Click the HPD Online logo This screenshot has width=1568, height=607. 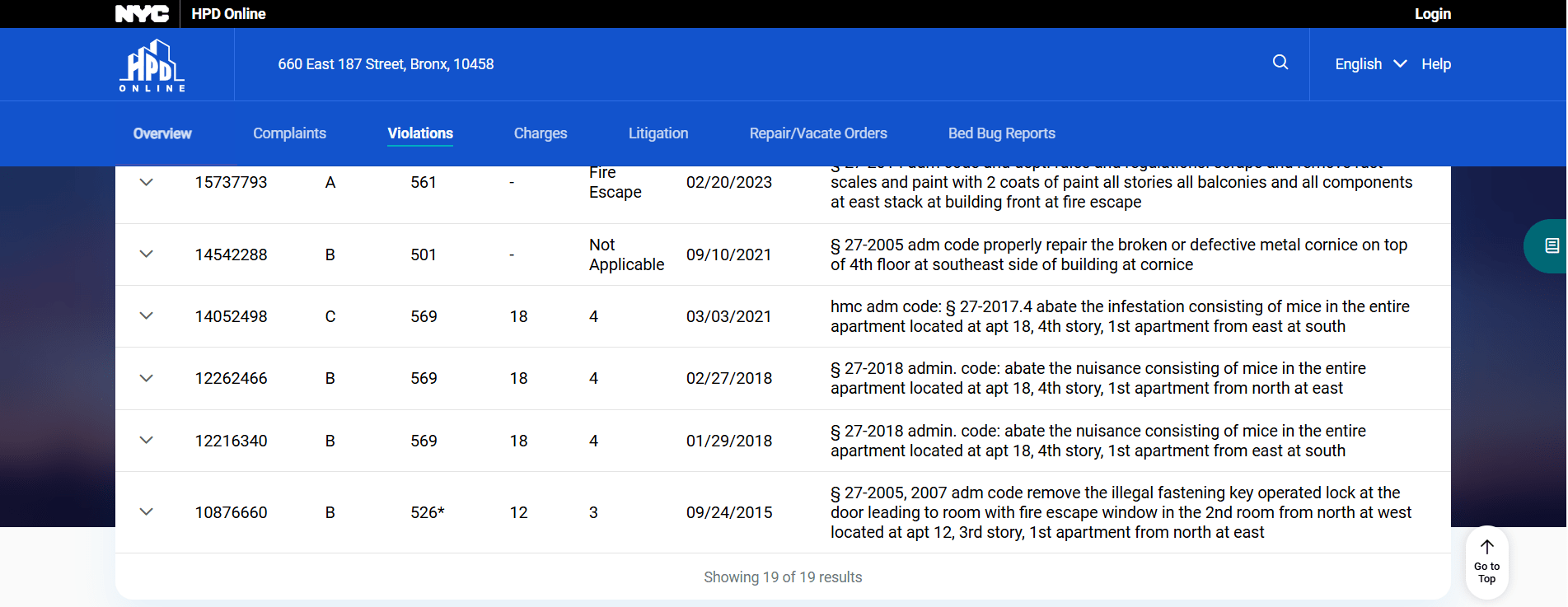click(152, 65)
